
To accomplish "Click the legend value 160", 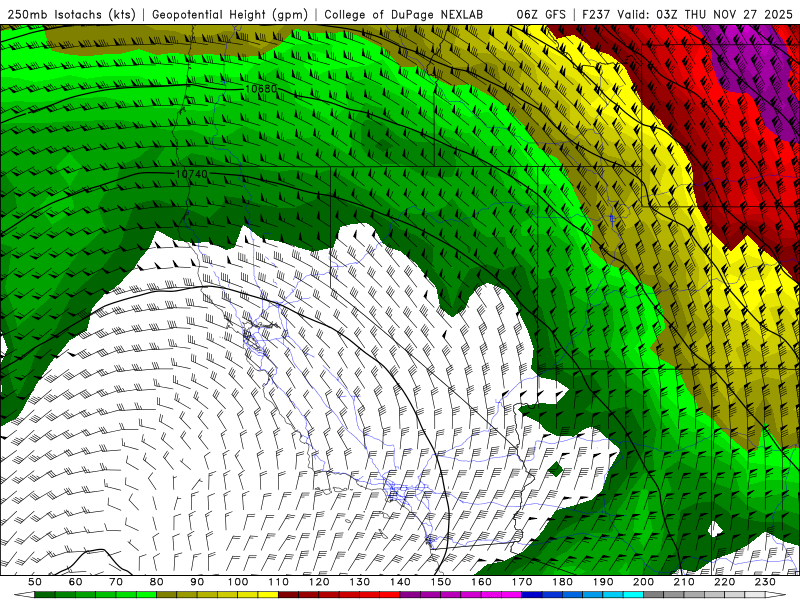I will pos(481,582).
